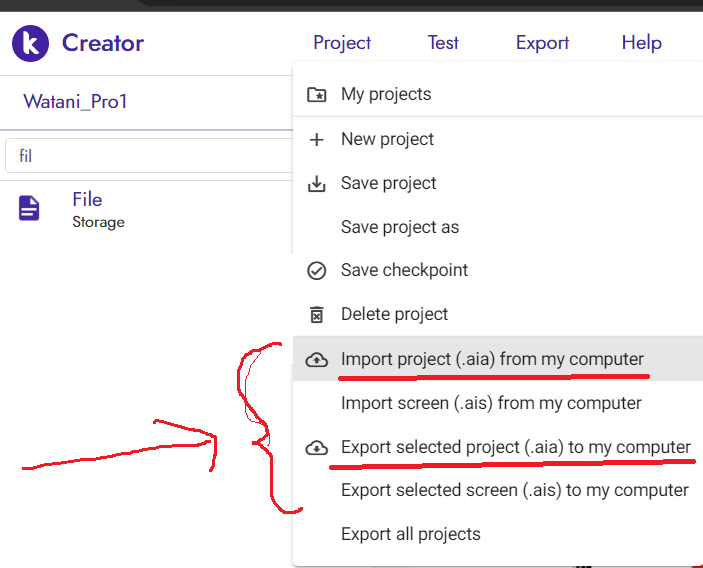
Task: Focus the component search field containing 'fil'
Action: 150,156
